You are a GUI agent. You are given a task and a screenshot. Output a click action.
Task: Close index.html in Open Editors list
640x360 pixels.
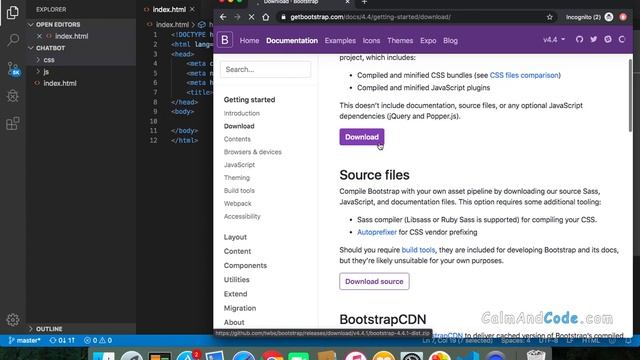tap(39, 36)
